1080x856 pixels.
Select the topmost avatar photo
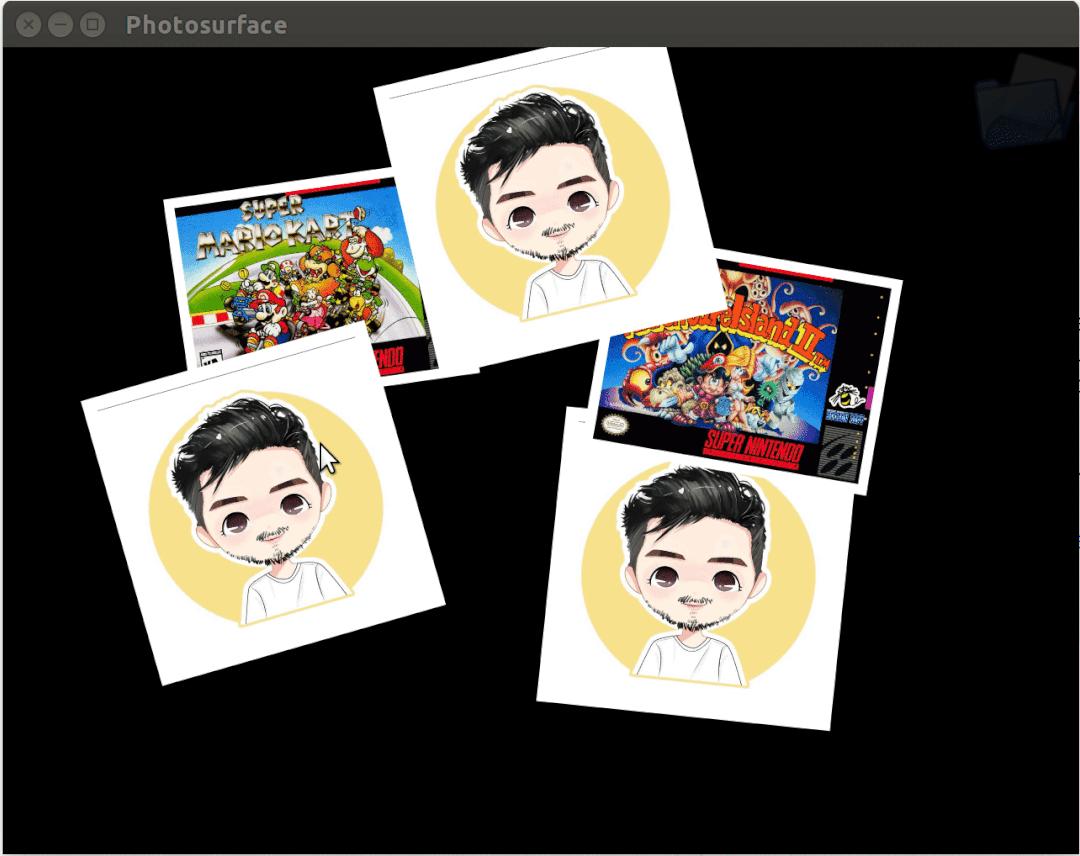point(550,200)
